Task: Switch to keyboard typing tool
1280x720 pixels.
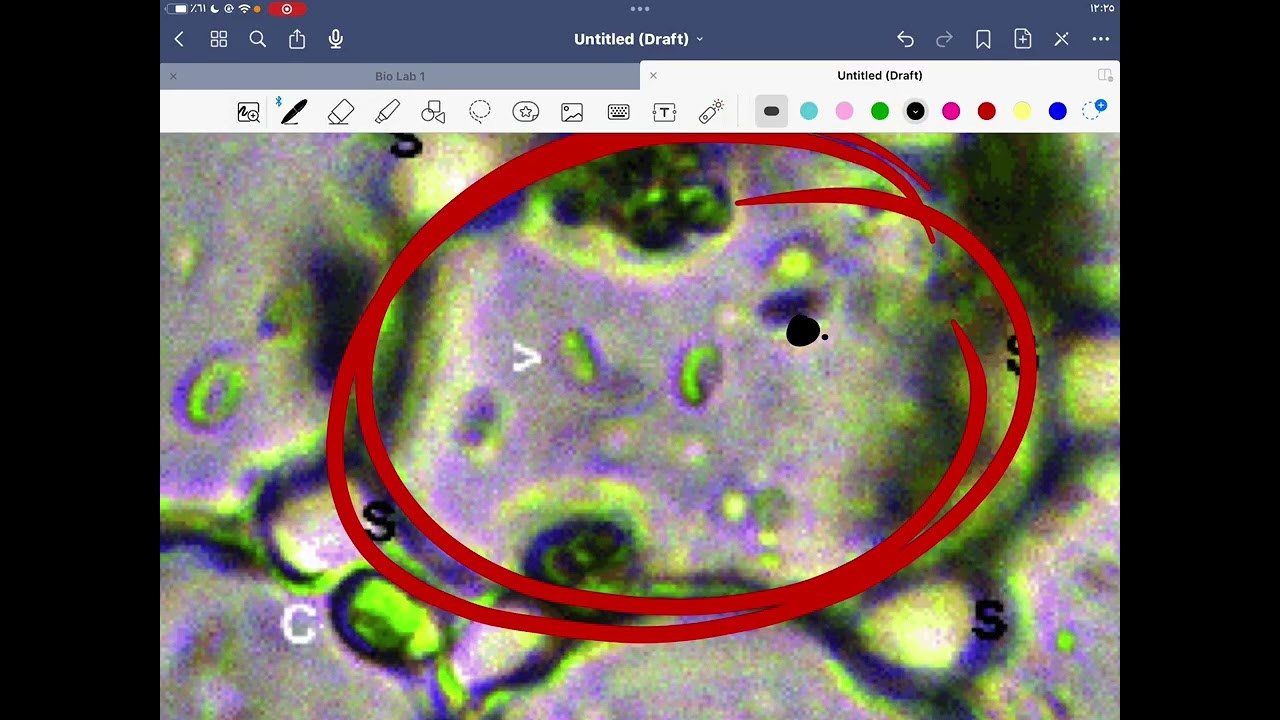Action: pos(618,112)
